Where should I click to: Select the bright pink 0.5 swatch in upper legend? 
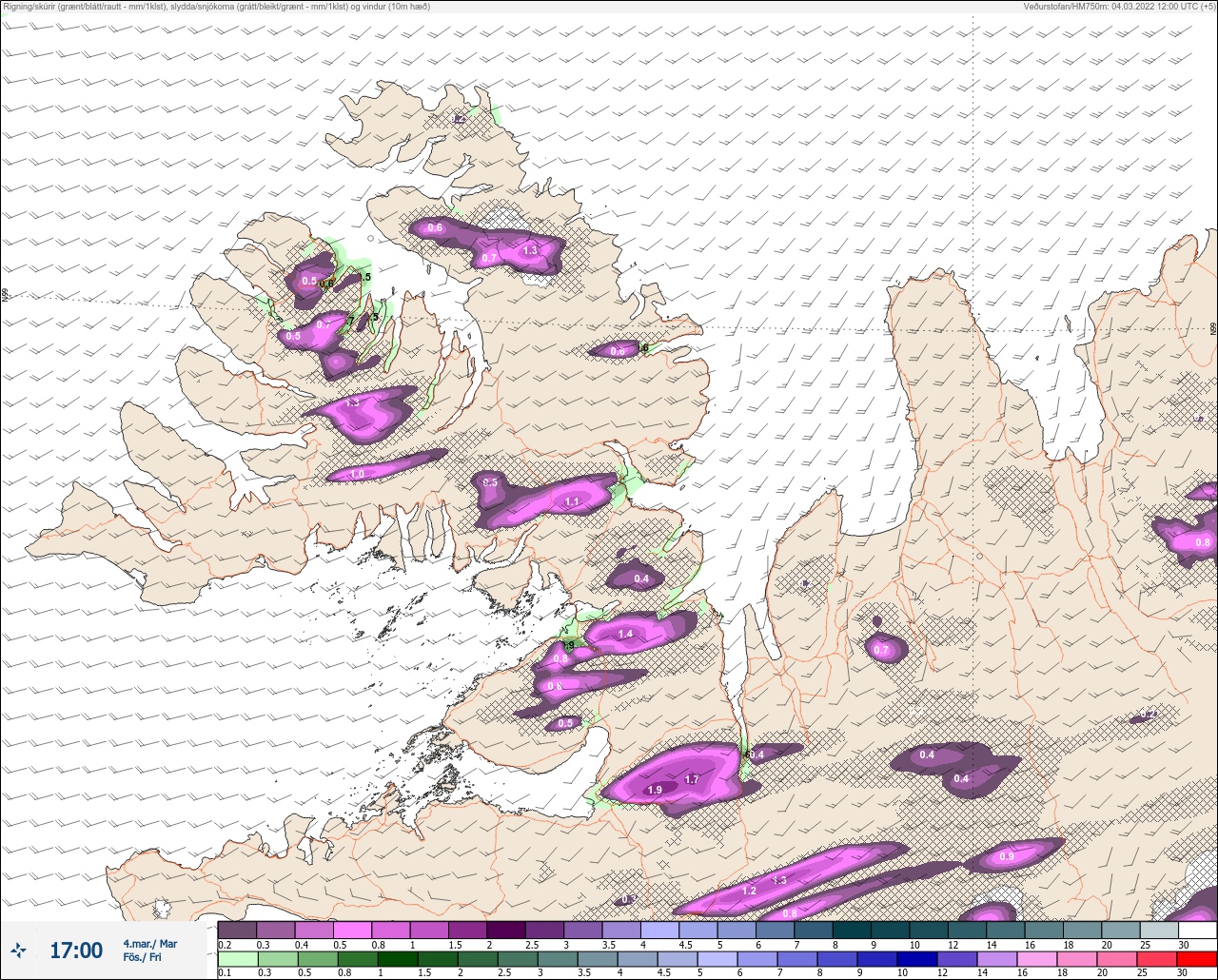coord(352,930)
